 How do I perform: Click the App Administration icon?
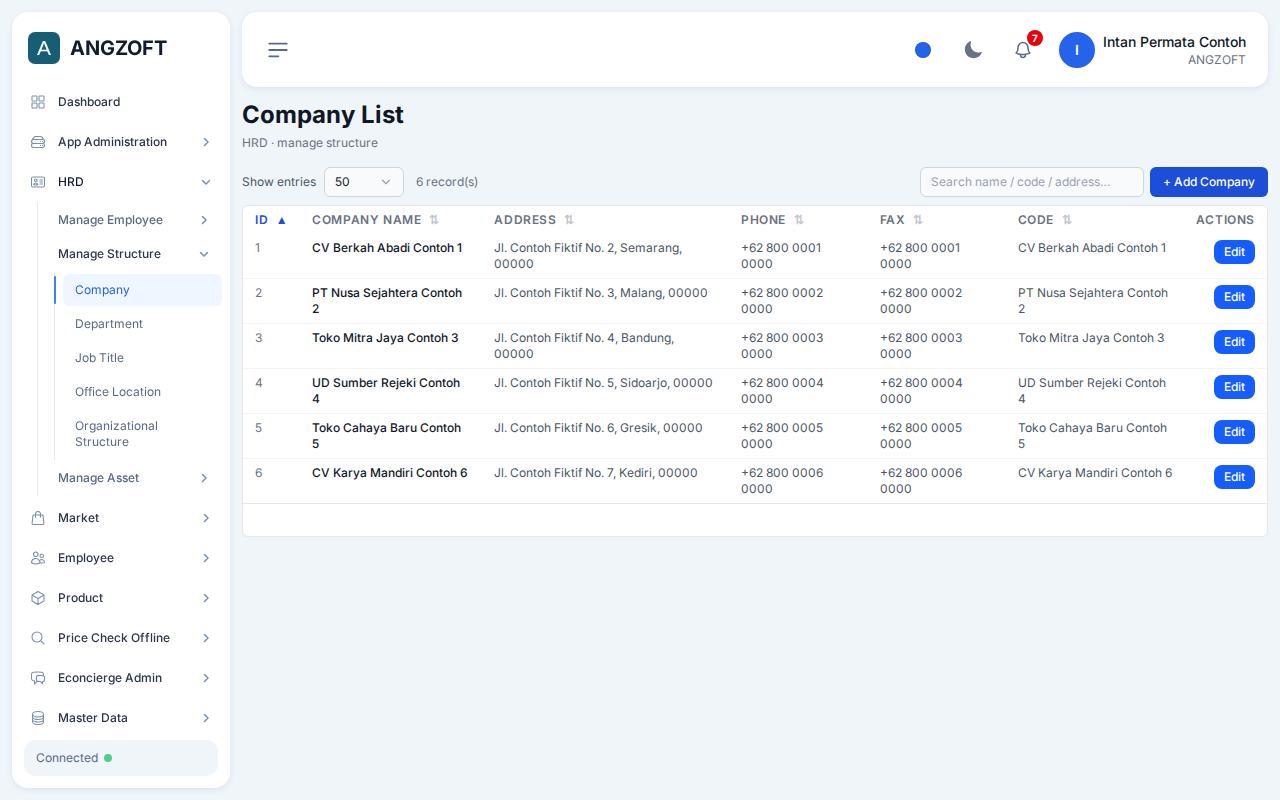click(x=38, y=142)
